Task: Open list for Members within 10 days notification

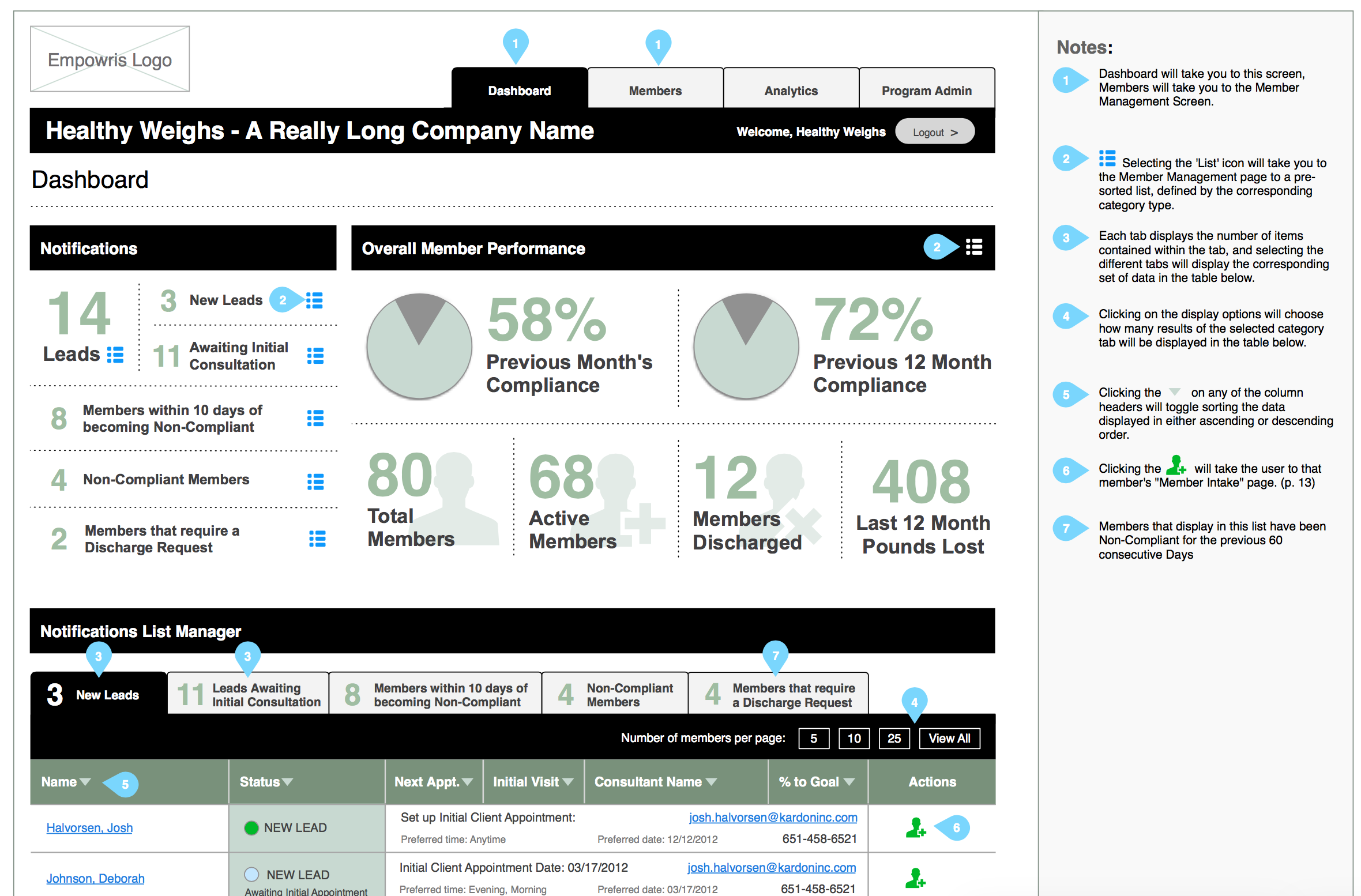Action: pyautogui.click(x=315, y=418)
